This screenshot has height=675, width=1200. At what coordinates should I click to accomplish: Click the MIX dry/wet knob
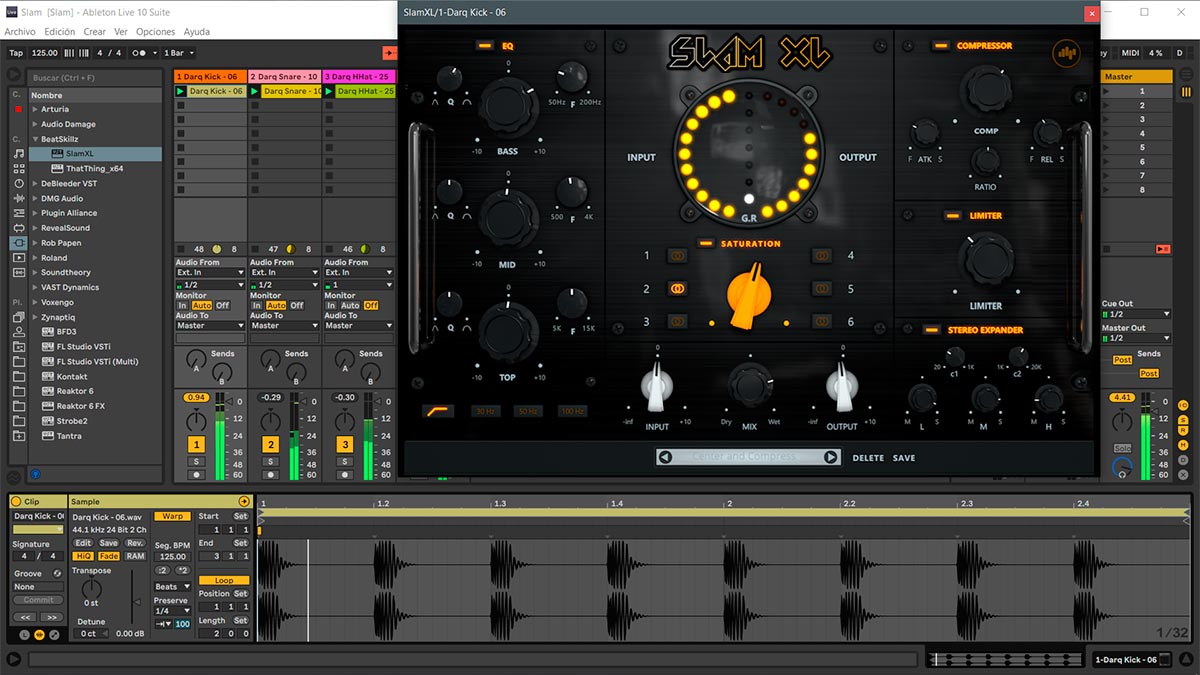click(x=750, y=385)
